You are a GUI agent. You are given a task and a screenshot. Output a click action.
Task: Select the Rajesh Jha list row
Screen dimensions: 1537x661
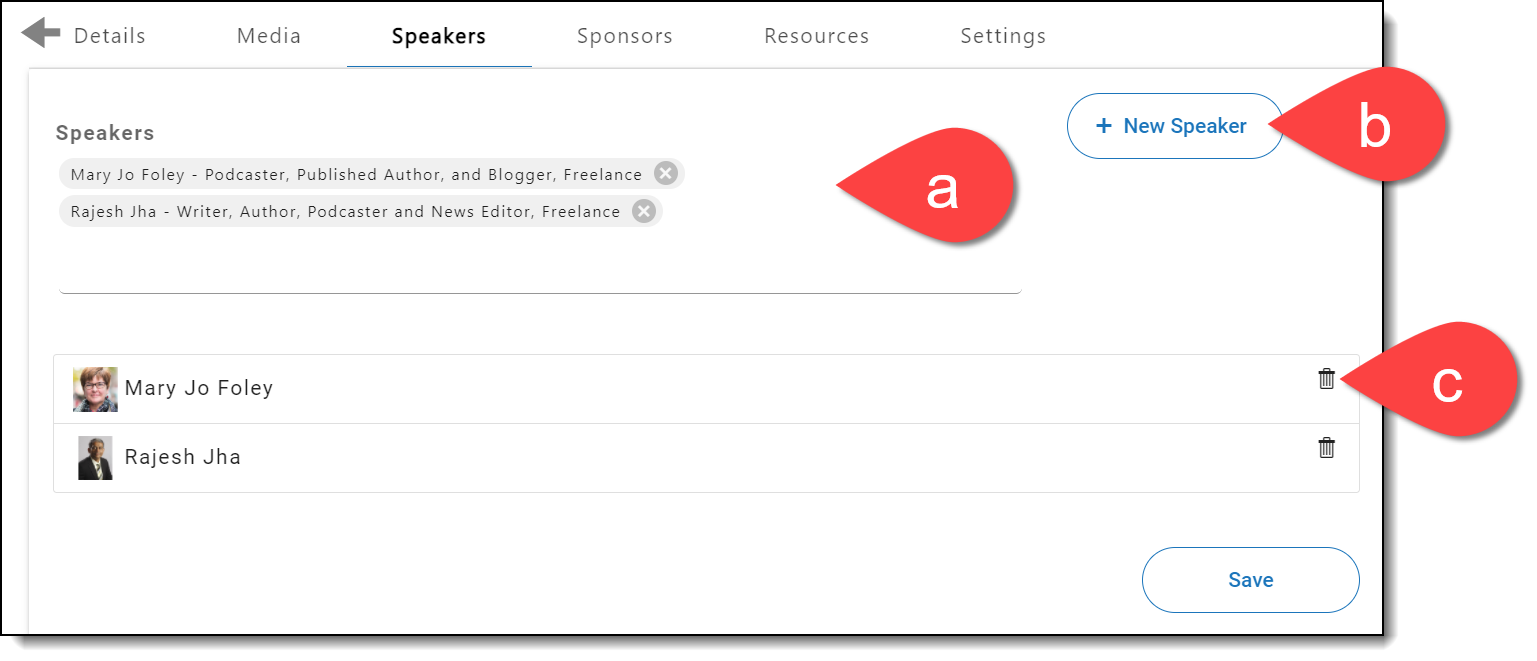(706, 458)
